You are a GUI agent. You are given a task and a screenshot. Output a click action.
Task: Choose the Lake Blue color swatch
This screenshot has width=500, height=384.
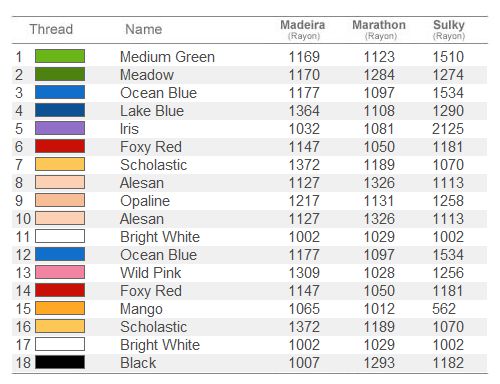60,110
